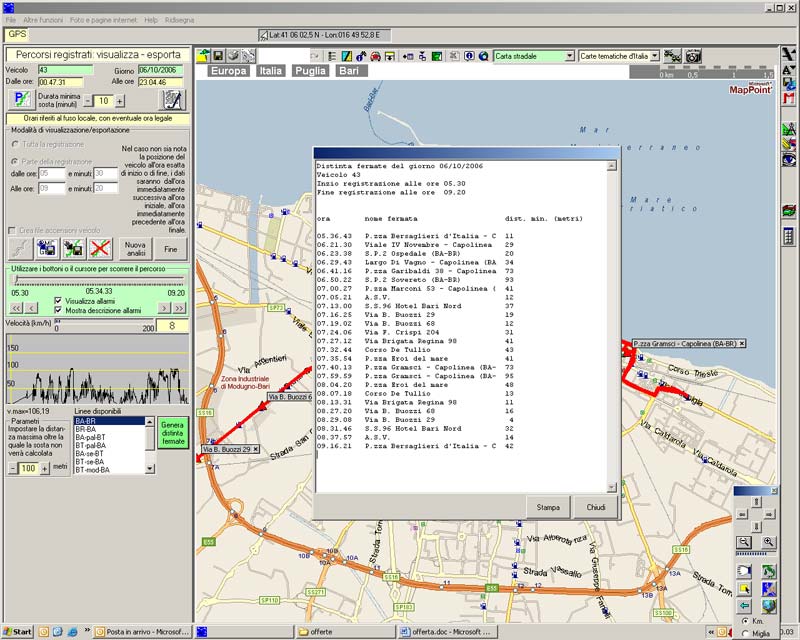Zoom in with the magnifier plus icon
The image size is (800, 640).
coord(768,543)
